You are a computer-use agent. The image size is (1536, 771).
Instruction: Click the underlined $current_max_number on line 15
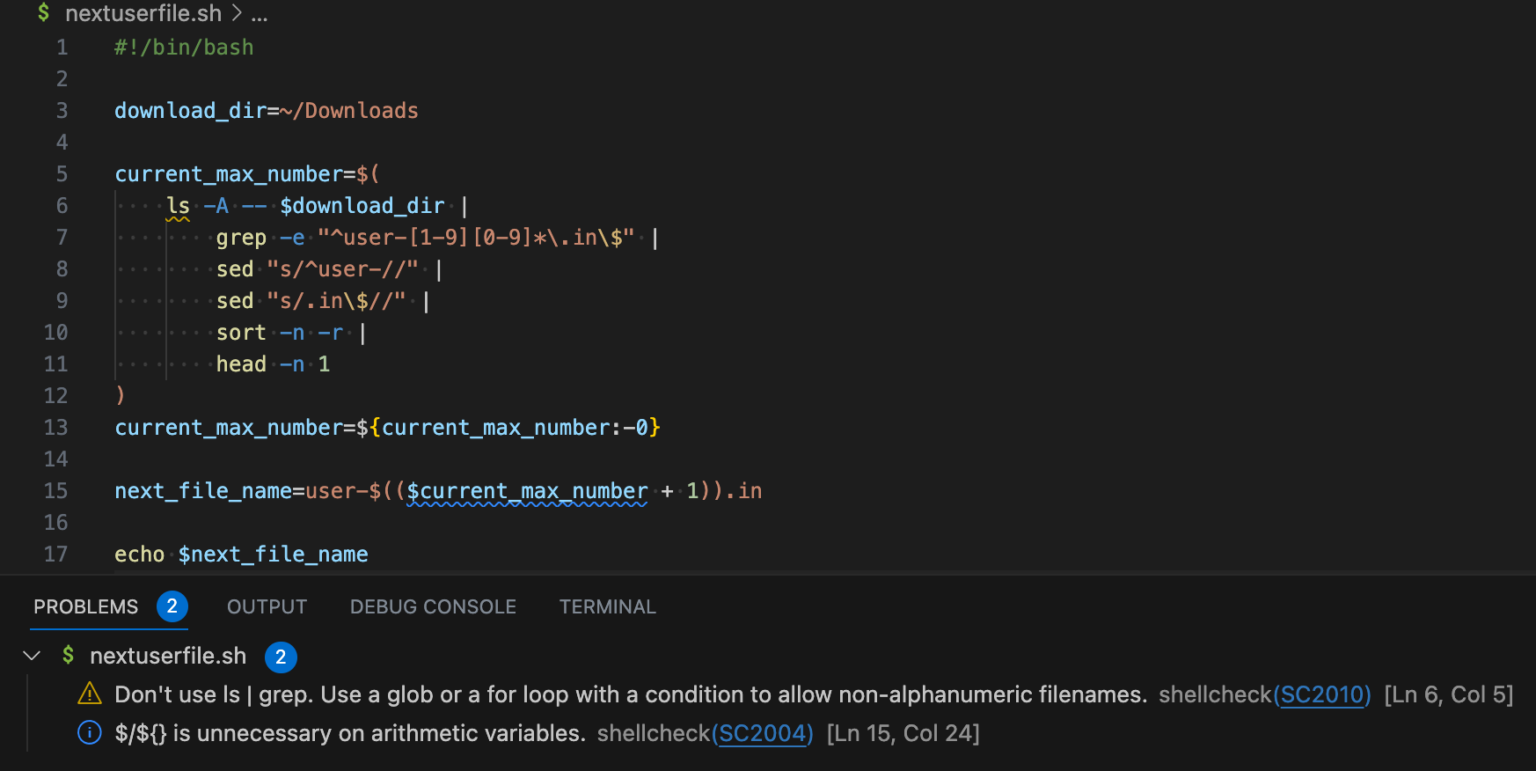pyautogui.click(x=528, y=491)
